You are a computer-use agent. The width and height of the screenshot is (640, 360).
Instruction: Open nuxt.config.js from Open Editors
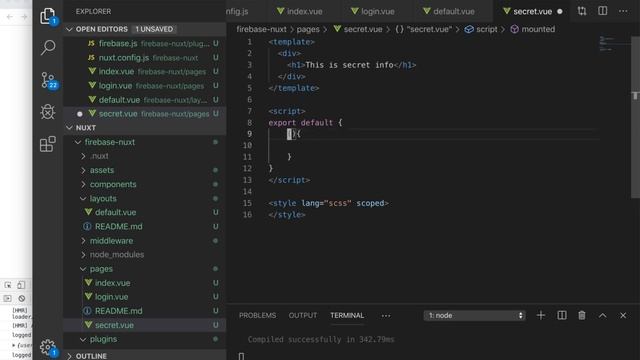[x=144, y=58]
